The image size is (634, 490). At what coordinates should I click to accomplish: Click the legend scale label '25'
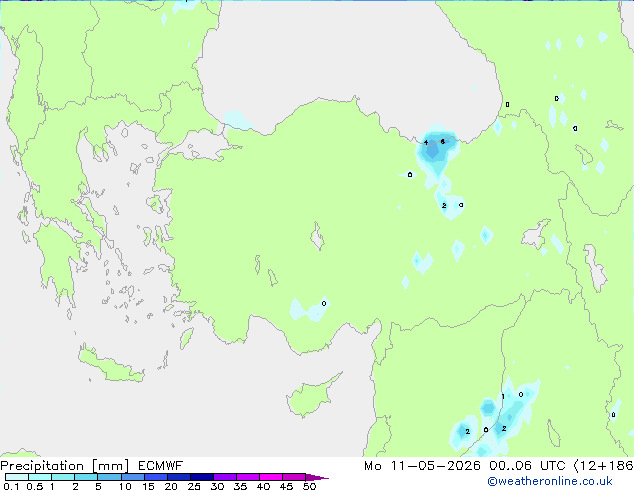coord(194,486)
